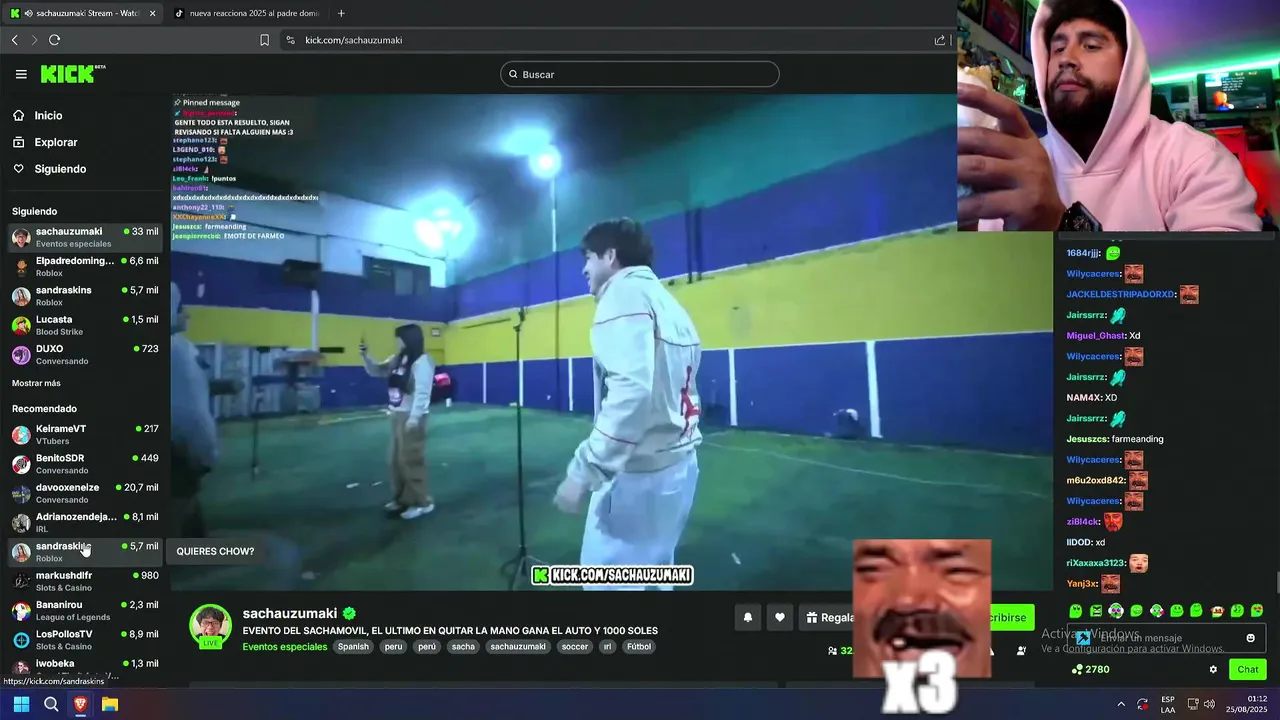
Task: Open the Windows Start menu
Action: click(21, 704)
